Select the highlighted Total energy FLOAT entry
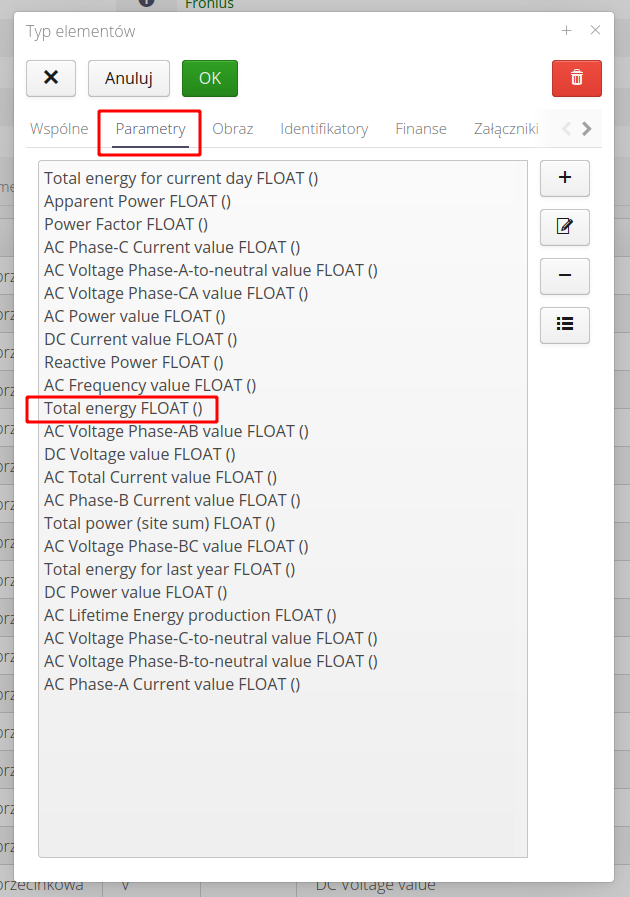This screenshot has width=630, height=897. pos(120,408)
